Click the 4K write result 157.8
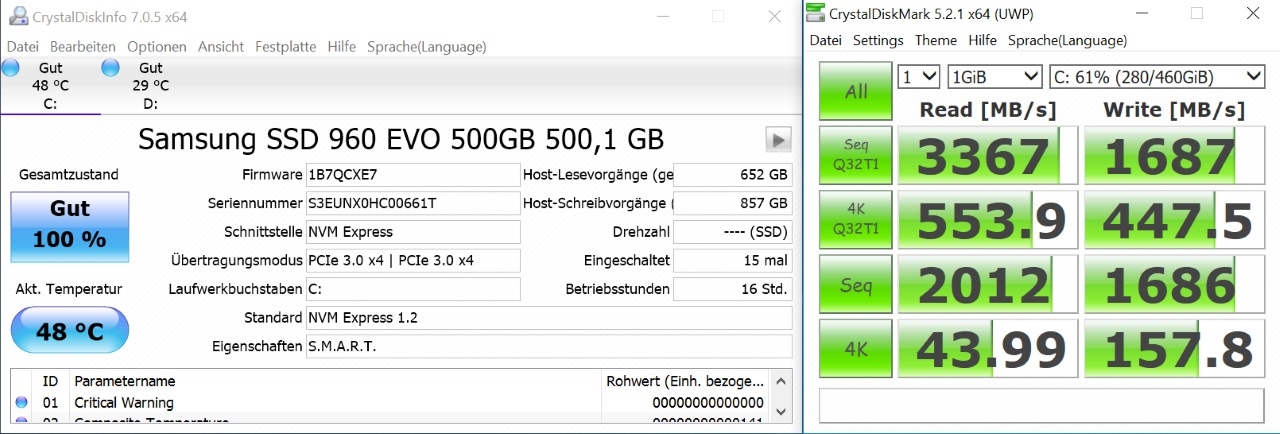Screen dimensions: 1280x434 pyautogui.click(x=1175, y=349)
